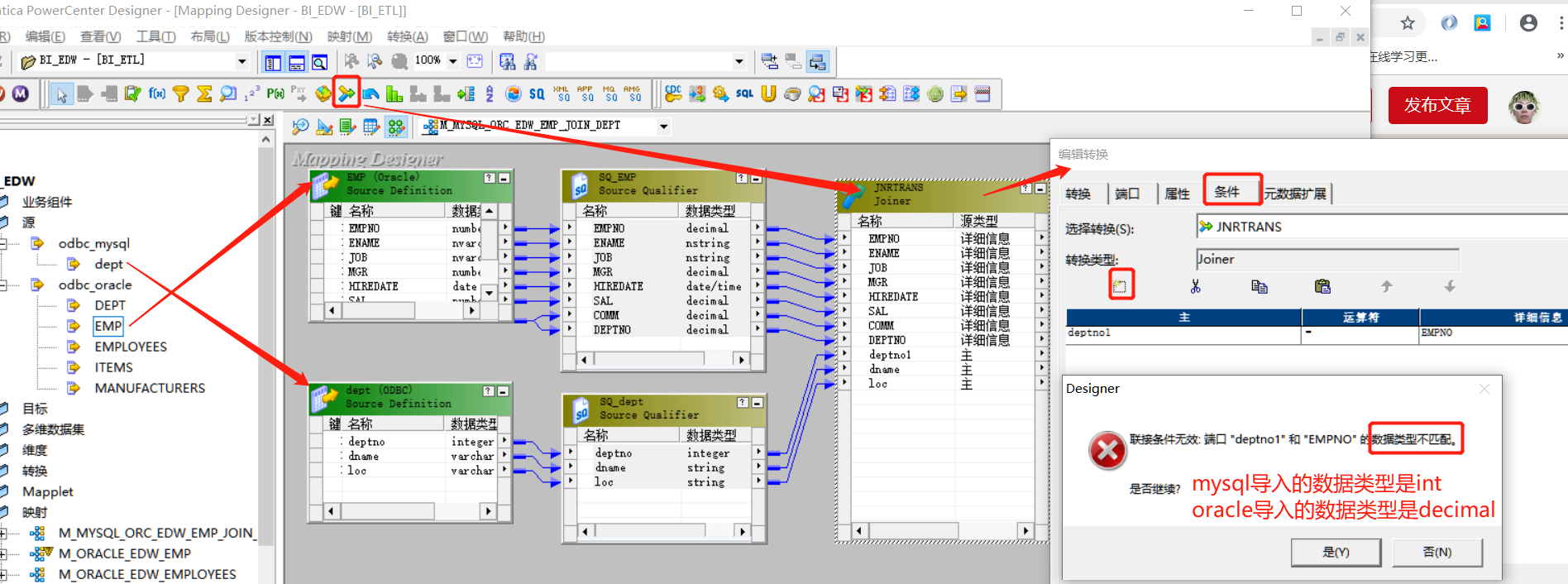Click the SQL transformation toolbar icon
The height and width of the screenshot is (584, 1568).
click(x=744, y=93)
